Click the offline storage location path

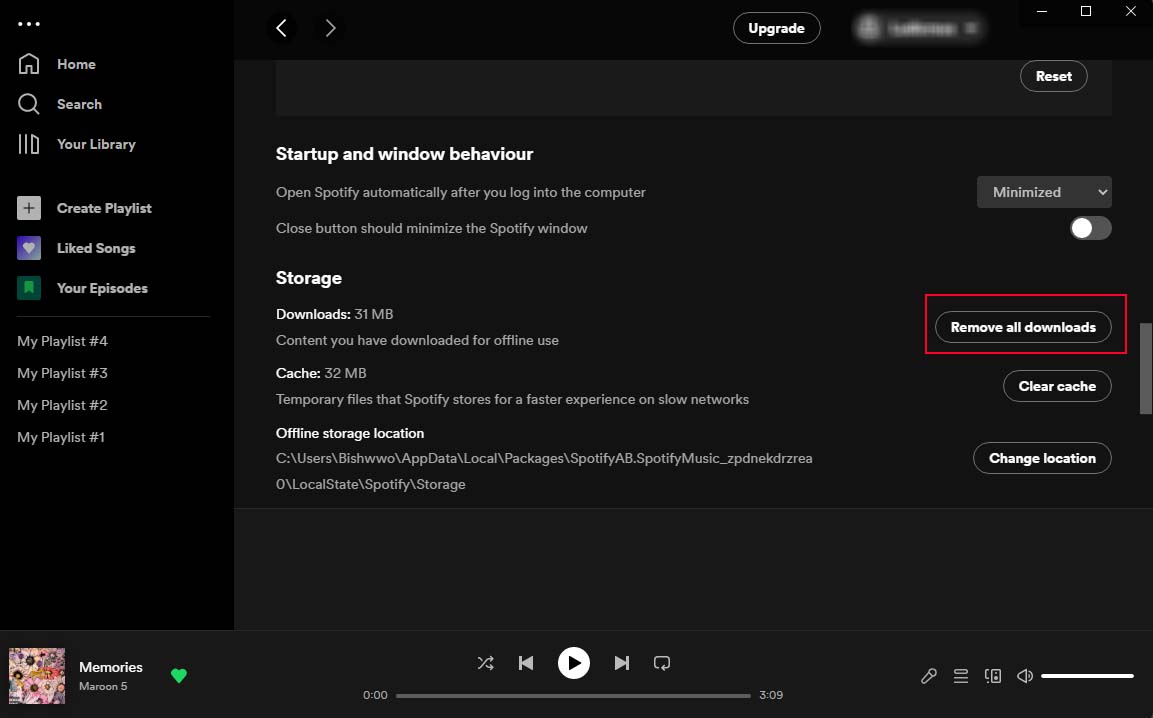pos(544,471)
